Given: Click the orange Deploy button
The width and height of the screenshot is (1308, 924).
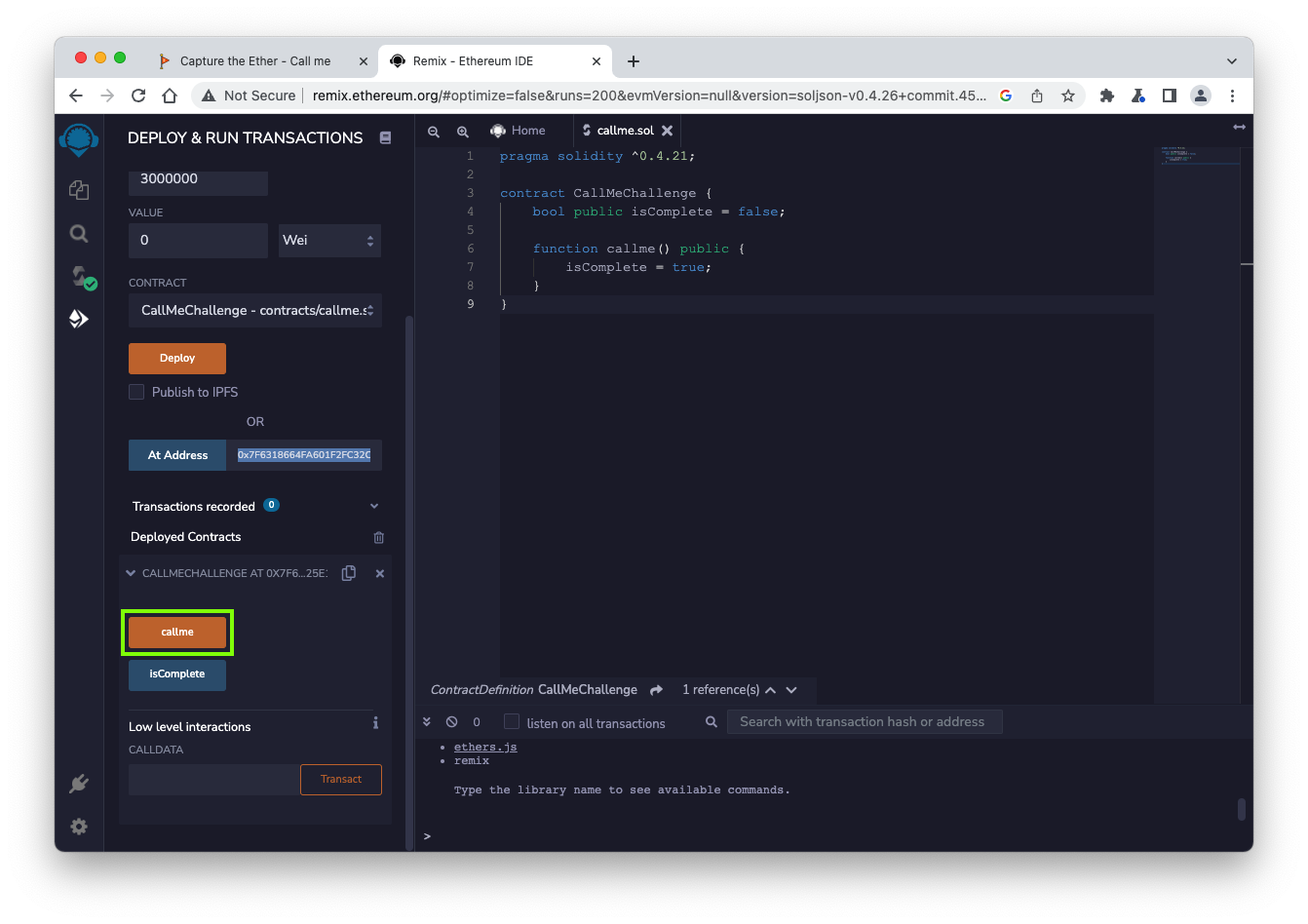Looking at the screenshot, I should [177, 358].
